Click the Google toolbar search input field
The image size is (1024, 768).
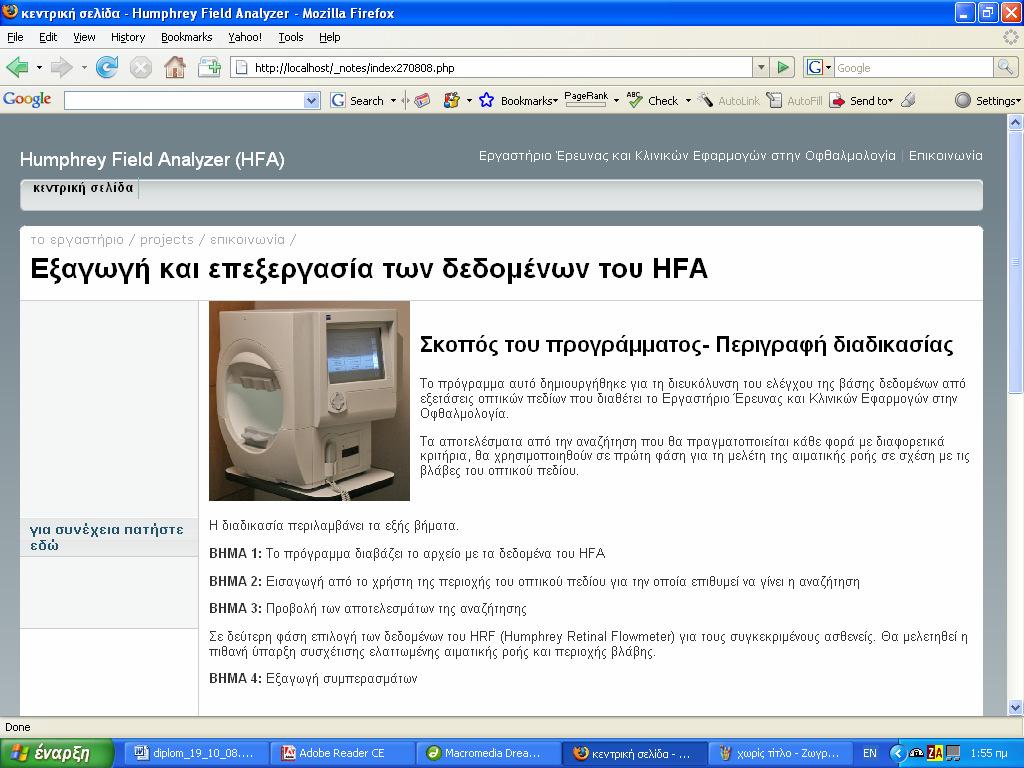184,101
